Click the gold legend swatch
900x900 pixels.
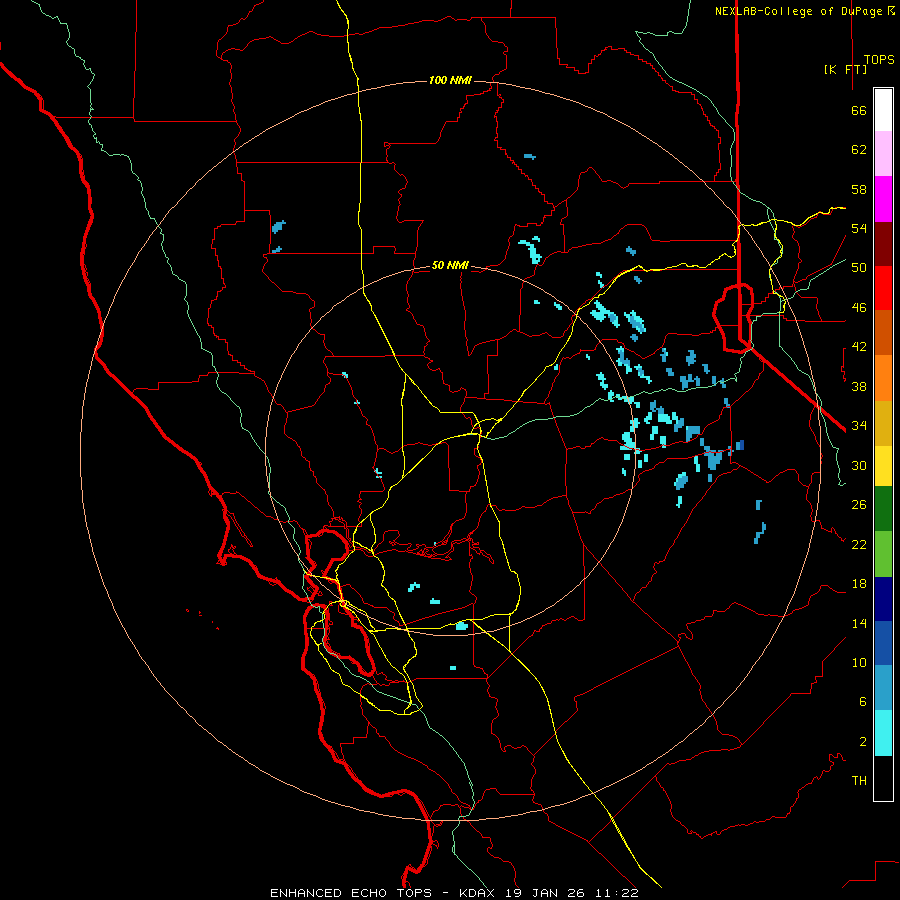(883, 423)
